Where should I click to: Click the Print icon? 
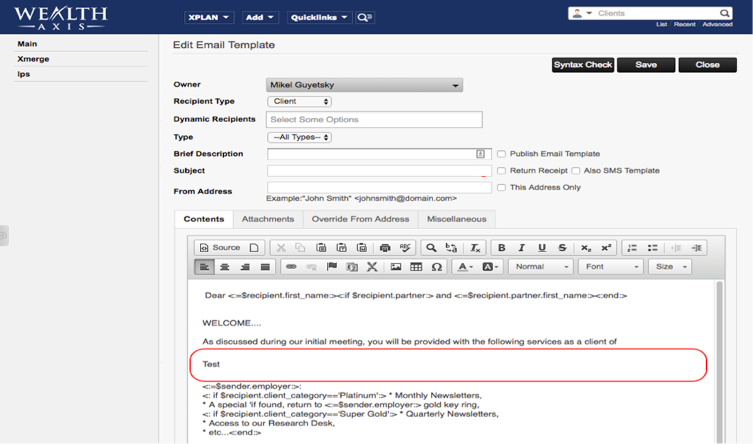click(x=385, y=248)
